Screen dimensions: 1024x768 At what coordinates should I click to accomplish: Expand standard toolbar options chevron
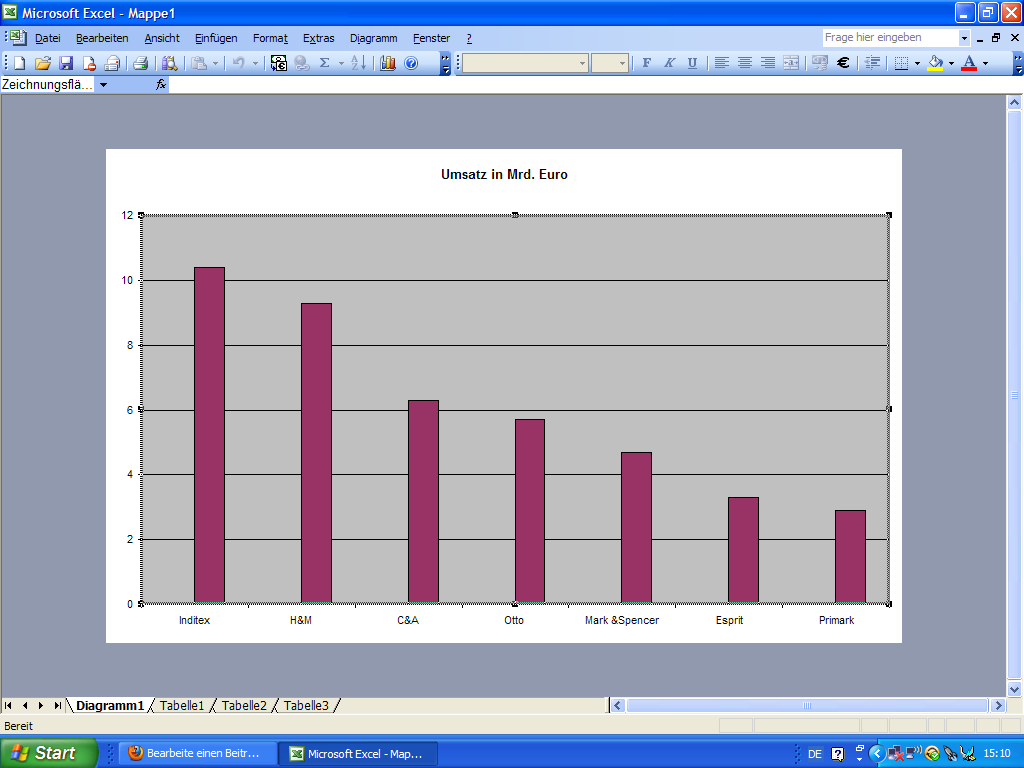coord(445,63)
